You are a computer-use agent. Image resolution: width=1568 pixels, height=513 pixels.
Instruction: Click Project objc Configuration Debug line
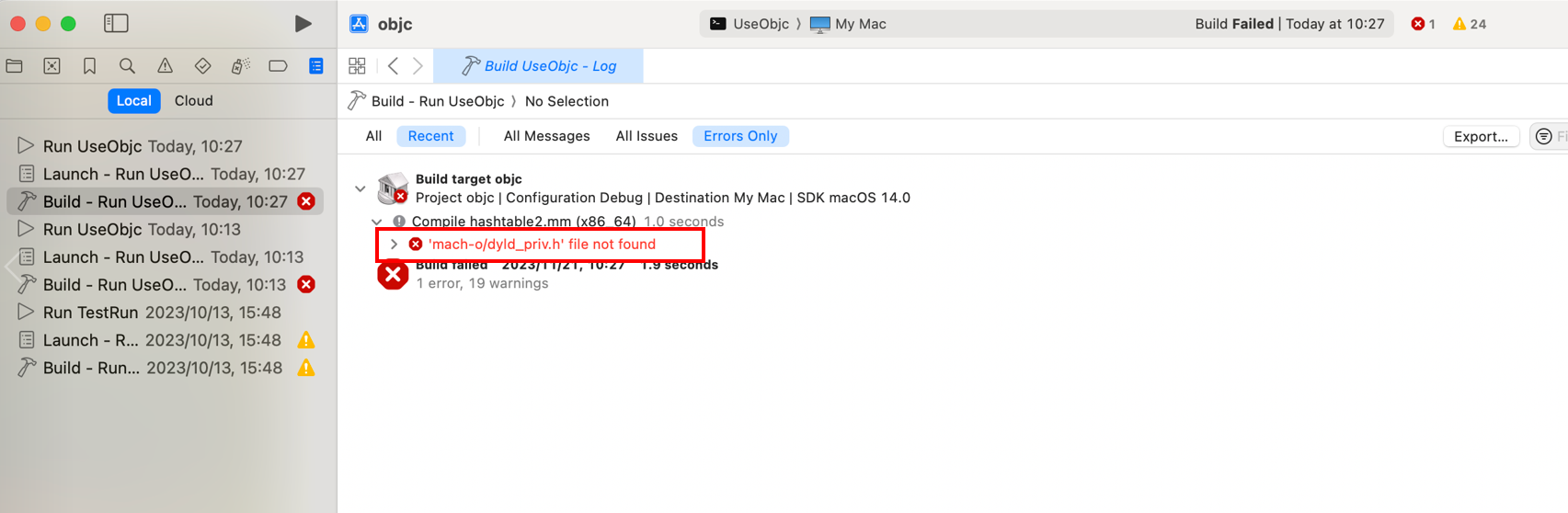(x=663, y=198)
